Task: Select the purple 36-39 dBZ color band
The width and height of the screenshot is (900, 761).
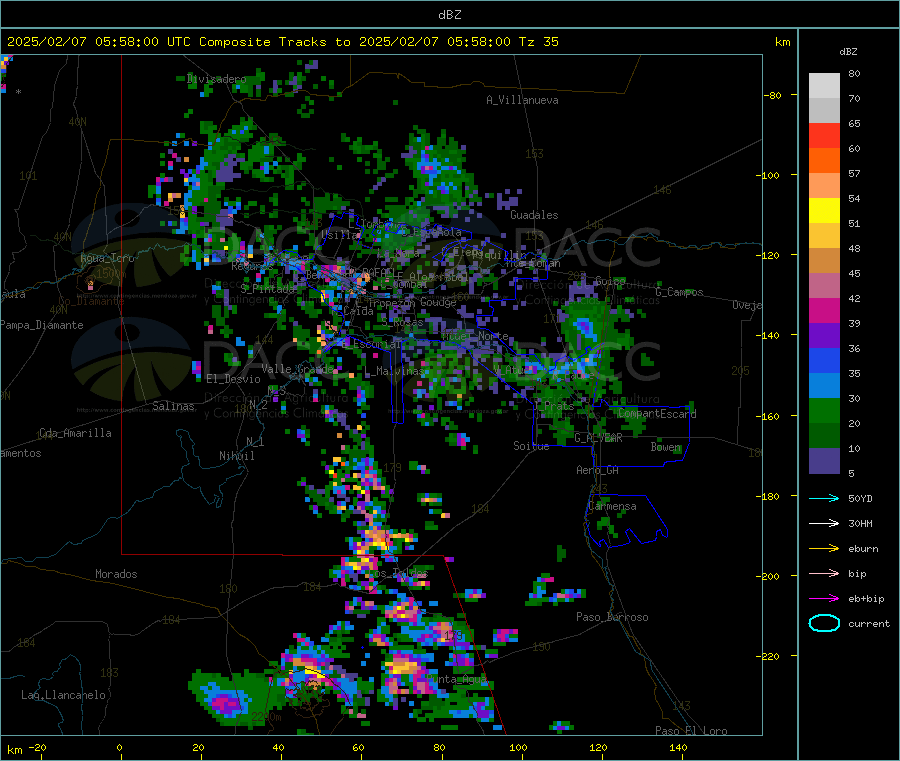Action: [x=824, y=336]
